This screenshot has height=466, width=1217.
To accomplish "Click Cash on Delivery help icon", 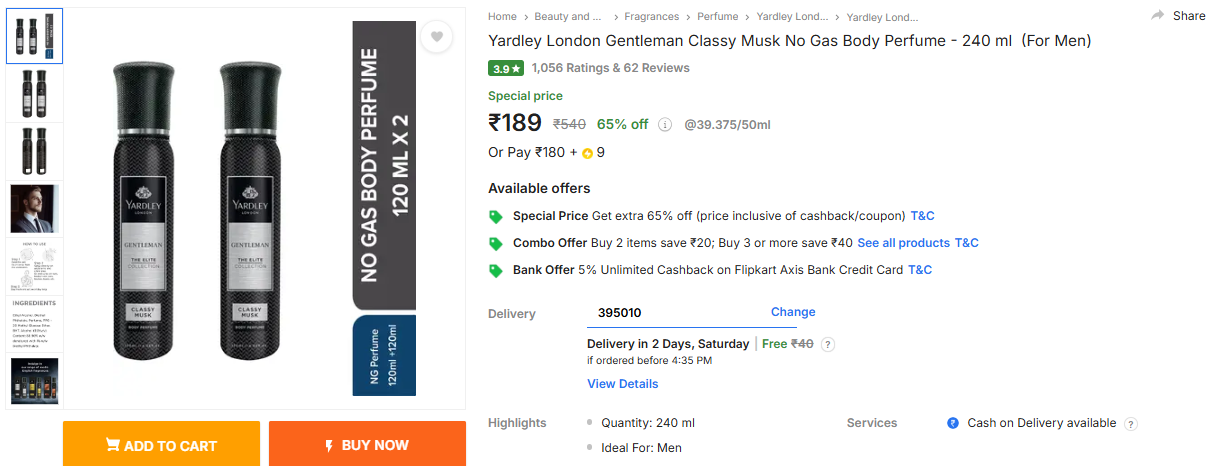I will click(x=1131, y=424).
